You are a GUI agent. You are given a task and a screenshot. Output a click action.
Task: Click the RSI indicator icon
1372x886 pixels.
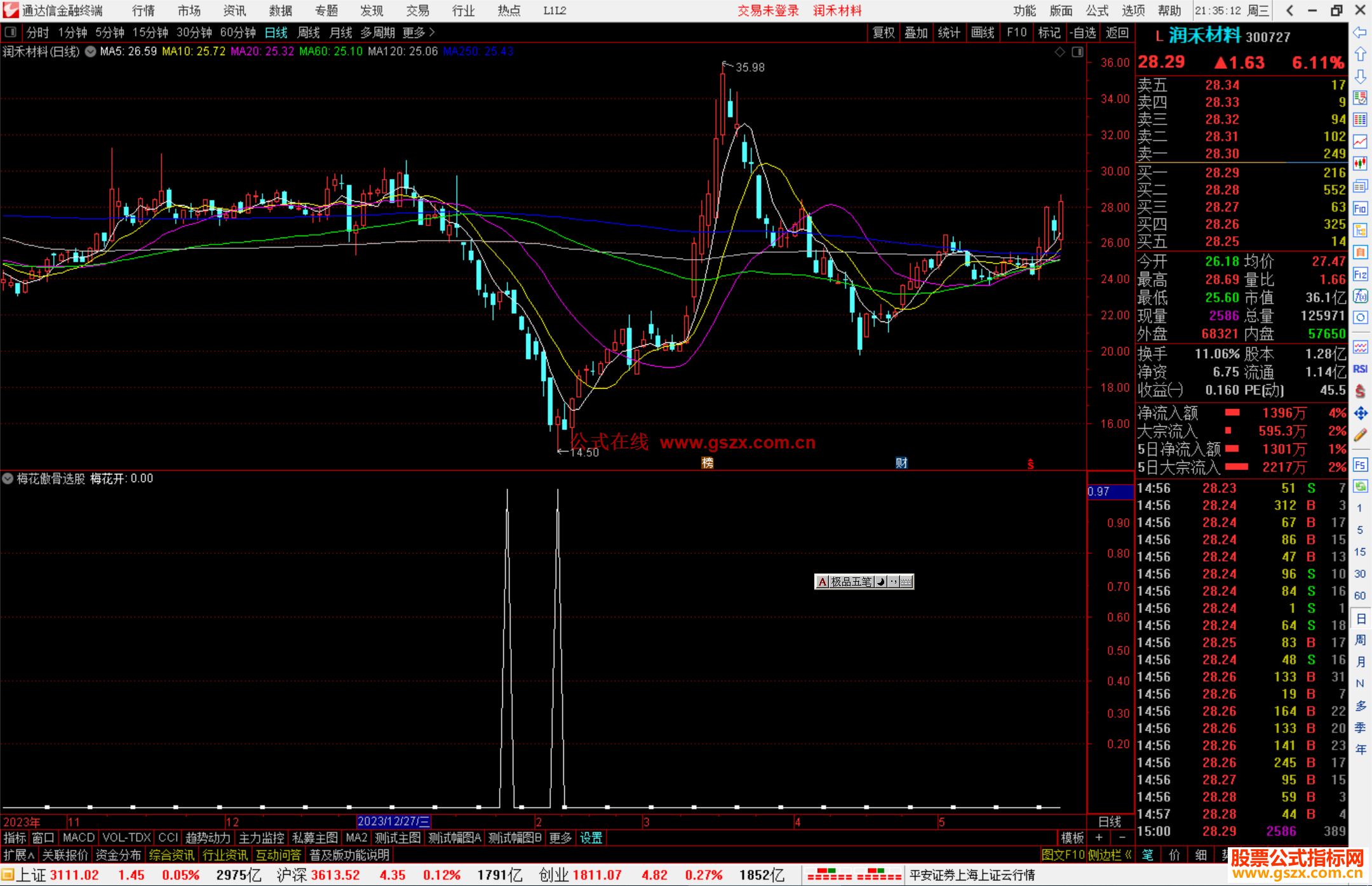click(x=1360, y=369)
